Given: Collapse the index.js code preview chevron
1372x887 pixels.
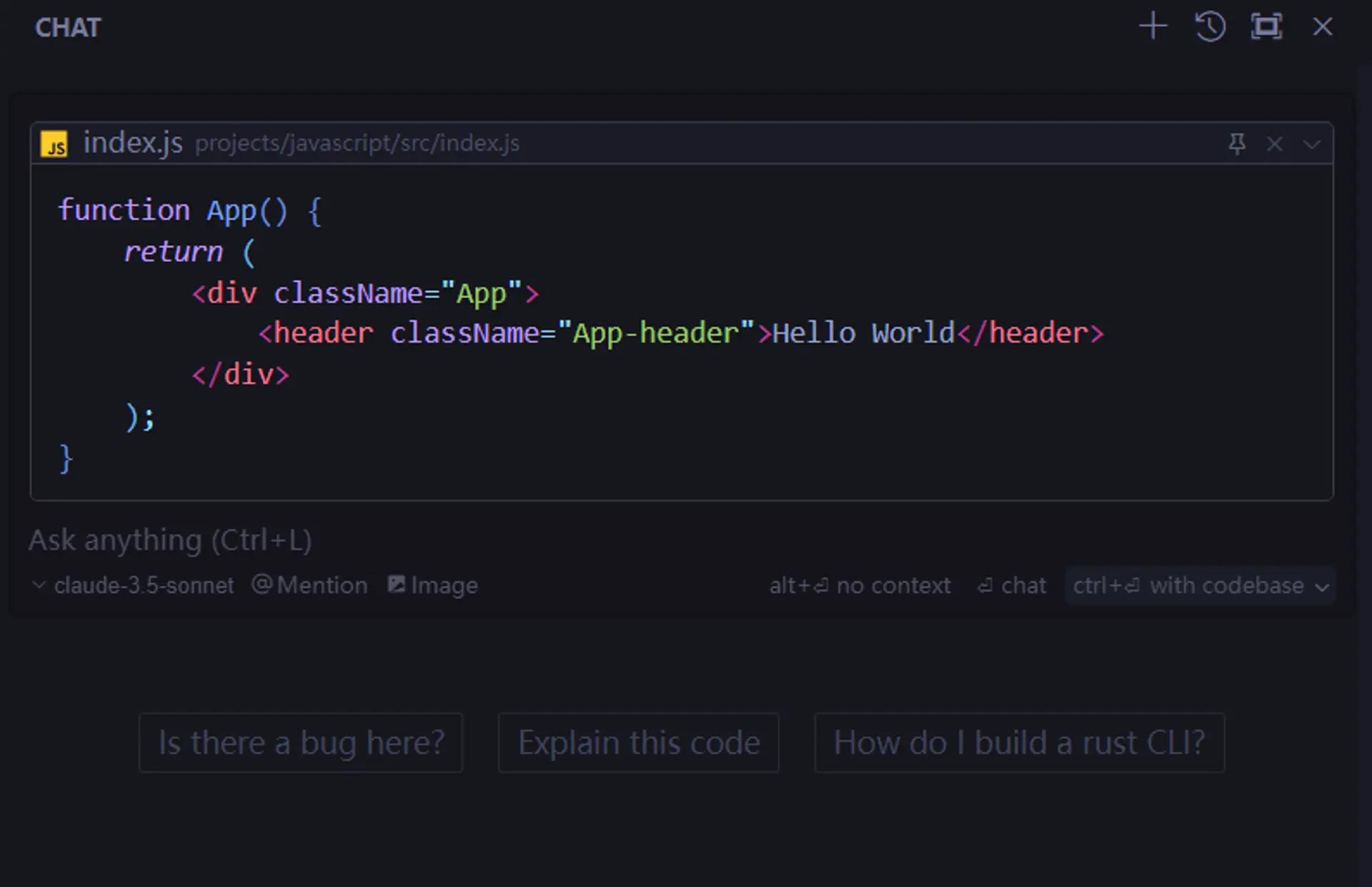Looking at the screenshot, I should pos(1312,144).
